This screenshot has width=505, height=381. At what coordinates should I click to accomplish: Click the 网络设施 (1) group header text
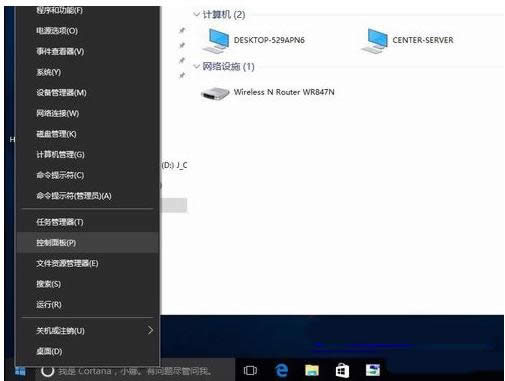click(228, 67)
